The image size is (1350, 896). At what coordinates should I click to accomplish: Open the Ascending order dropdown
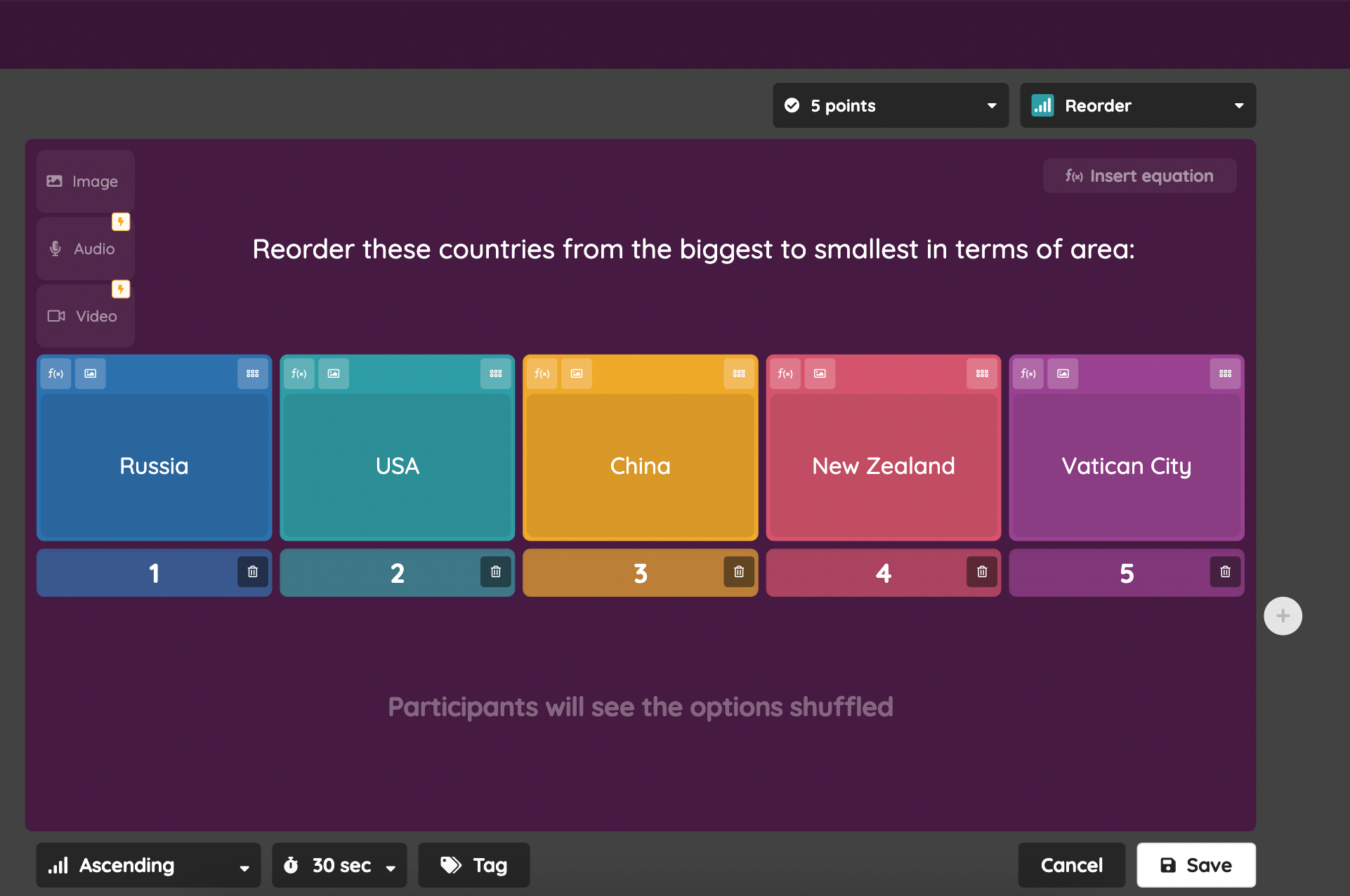148,865
